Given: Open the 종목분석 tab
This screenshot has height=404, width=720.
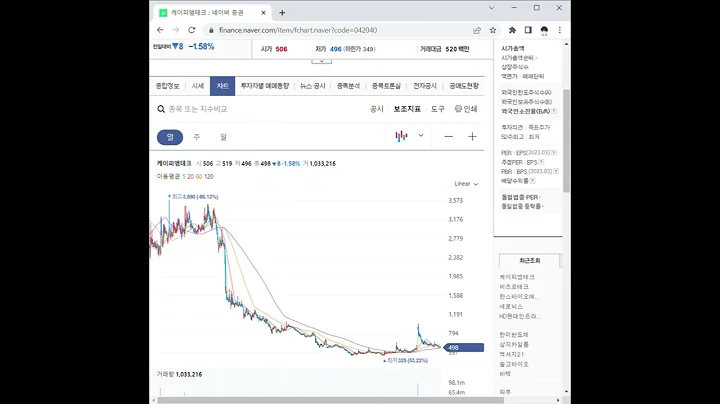Looking at the screenshot, I should tap(349, 86).
